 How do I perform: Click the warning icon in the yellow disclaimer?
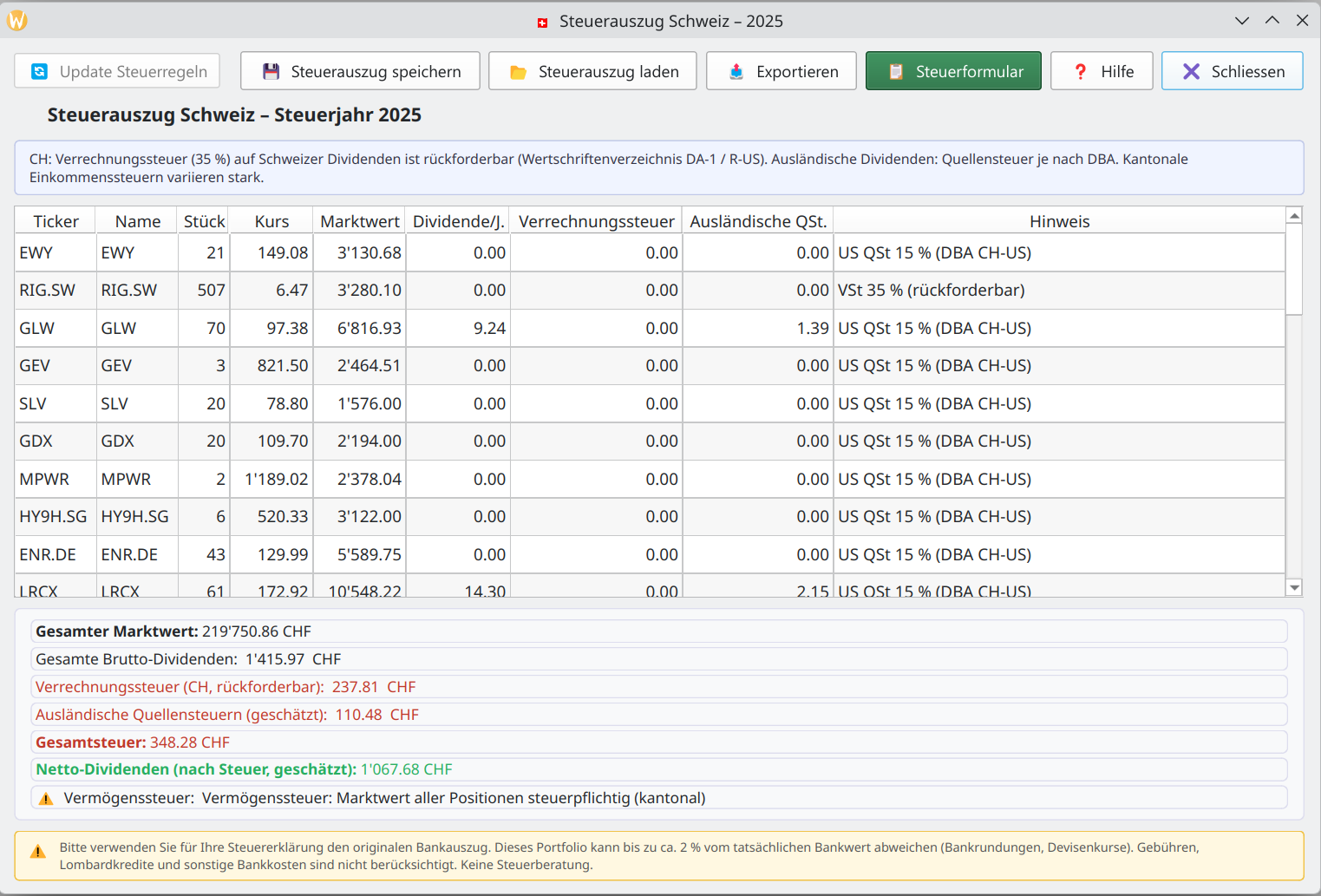tap(38, 852)
